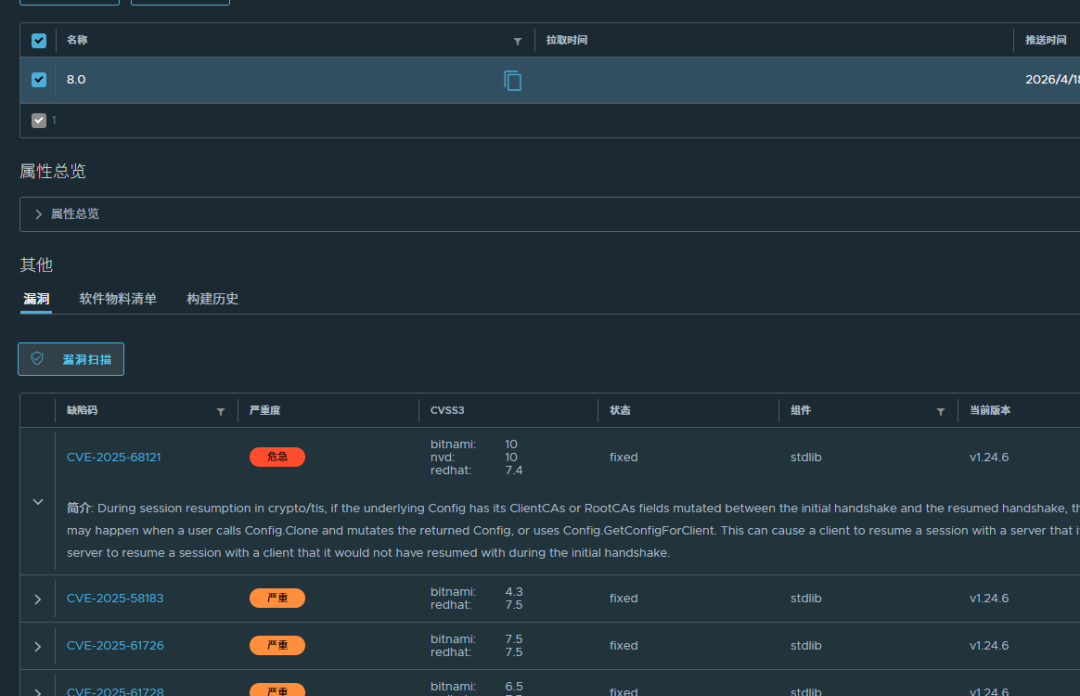Click the 缺陷码 column header label
Screen dimensions: 1080x696
(82, 411)
